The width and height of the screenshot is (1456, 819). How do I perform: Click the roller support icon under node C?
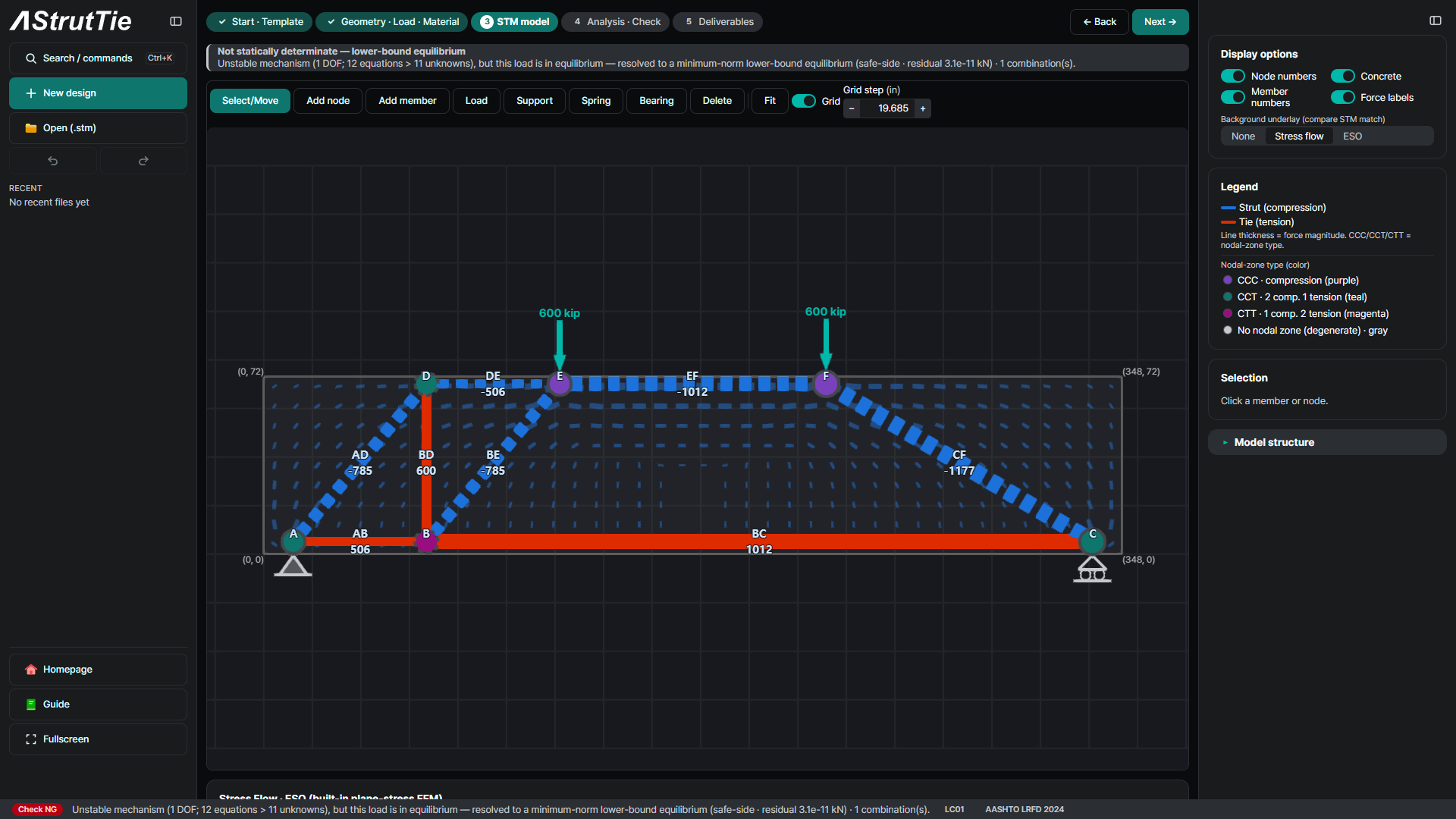pyautogui.click(x=1092, y=570)
